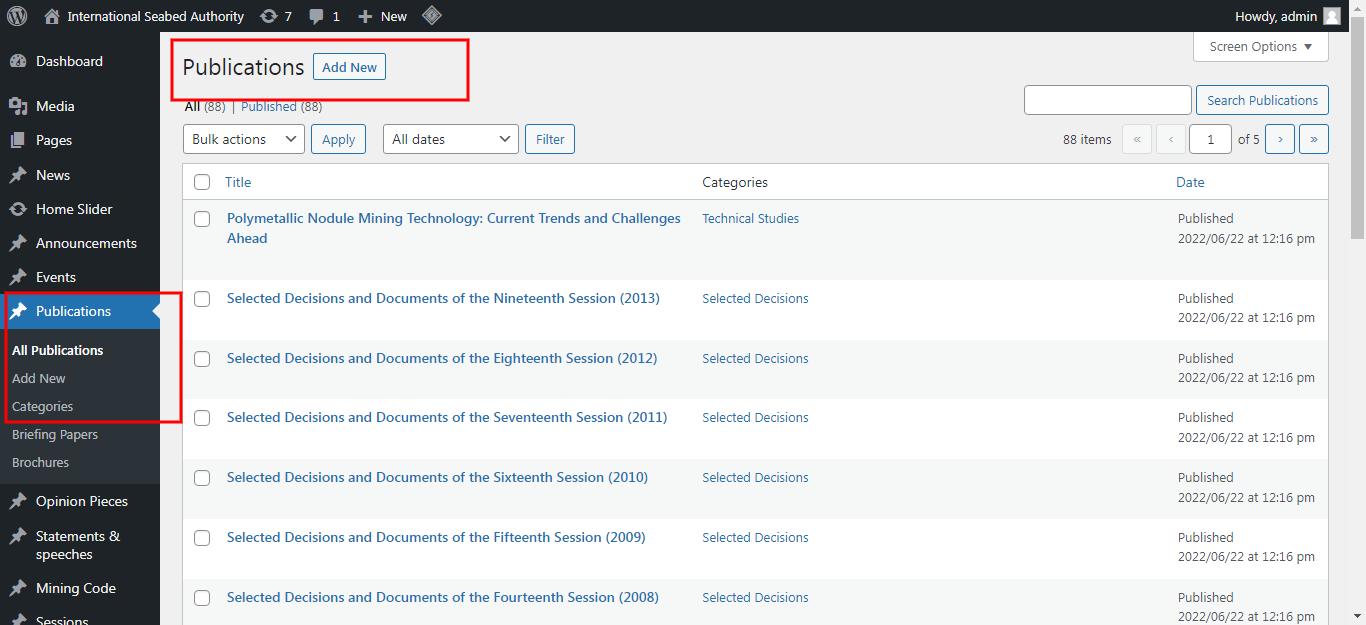The image size is (1366, 625).
Task: Go to the previous page arrow button
Action: click(x=1171, y=139)
